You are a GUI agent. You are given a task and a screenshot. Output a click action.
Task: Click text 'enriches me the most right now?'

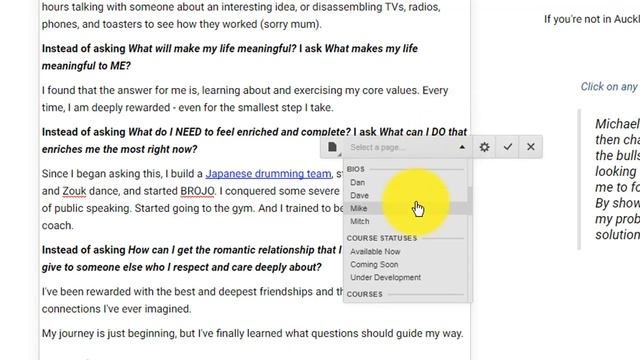119,149
